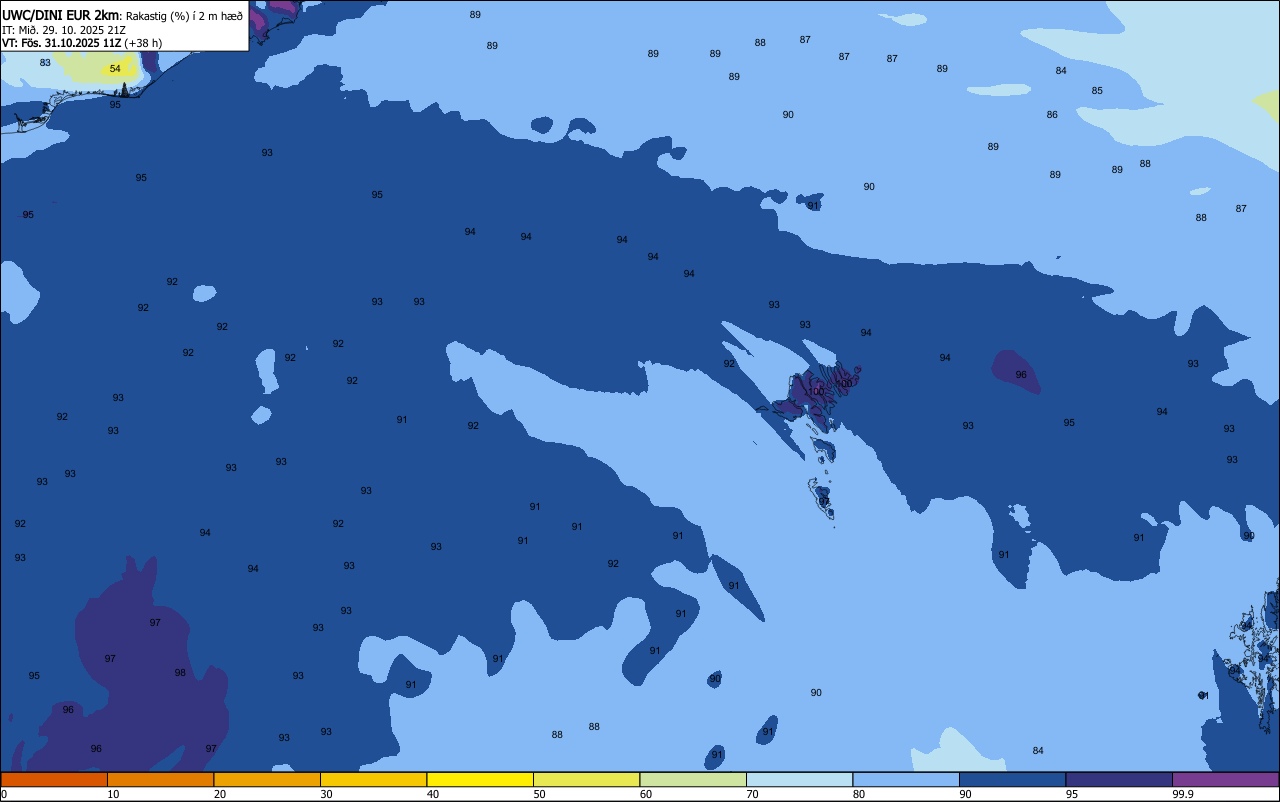Select the legend tick label "20"
This screenshot has height=802, width=1280.
click(x=220, y=794)
